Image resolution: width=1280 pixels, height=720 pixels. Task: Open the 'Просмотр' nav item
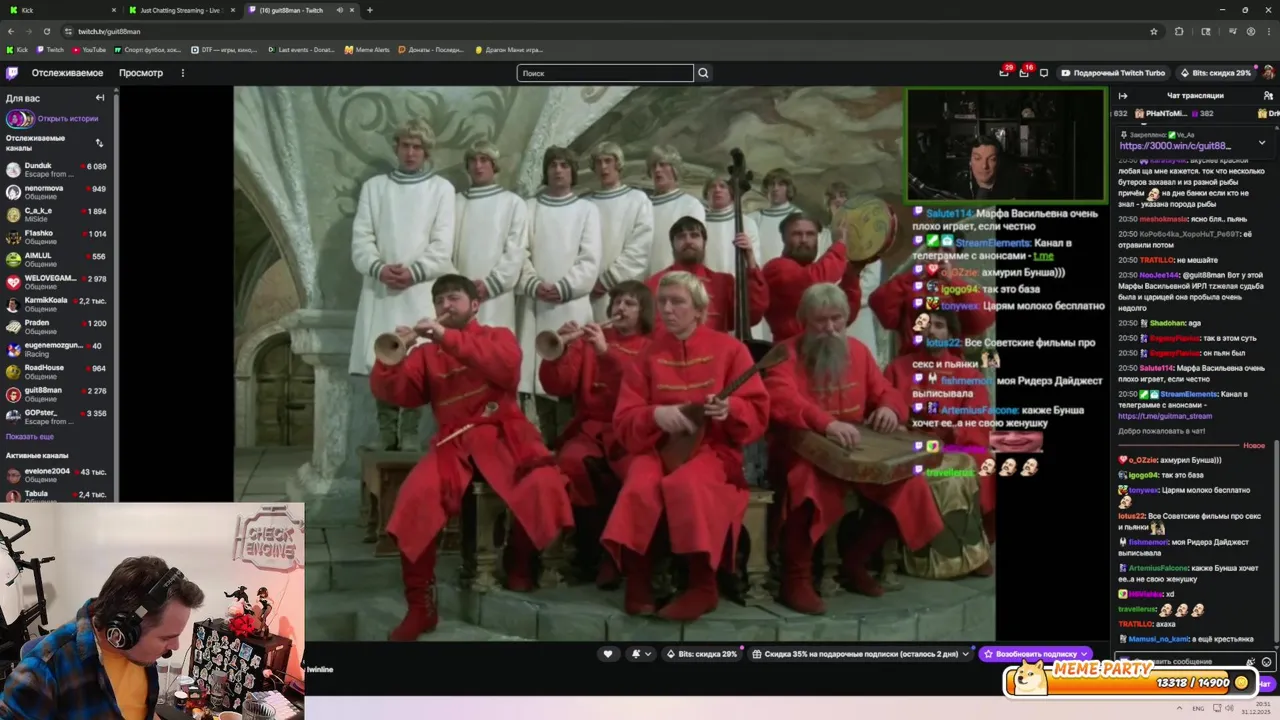click(x=141, y=73)
